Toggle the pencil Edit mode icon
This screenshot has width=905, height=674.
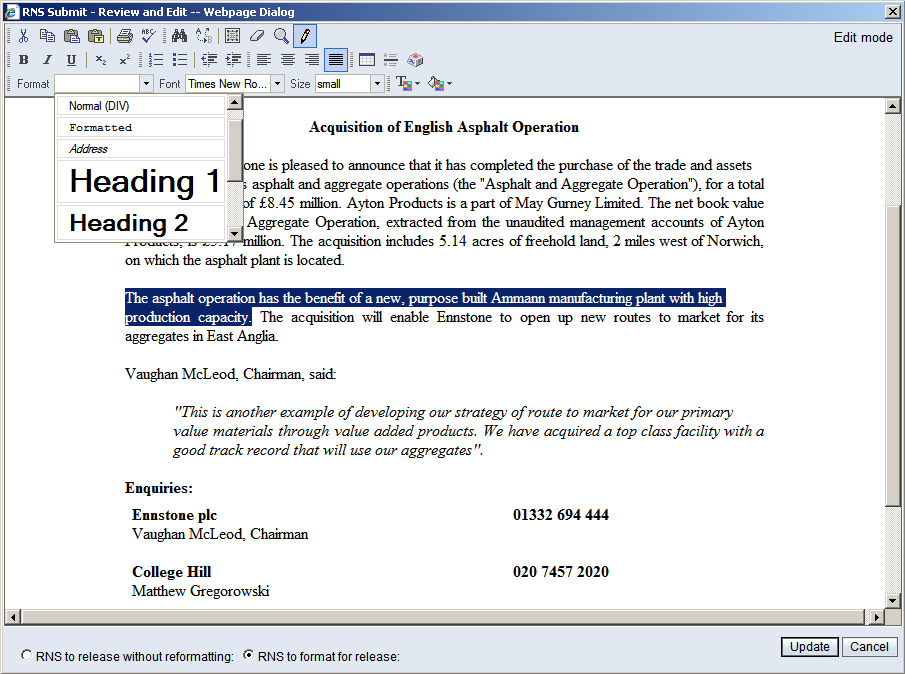coord(305,36)
